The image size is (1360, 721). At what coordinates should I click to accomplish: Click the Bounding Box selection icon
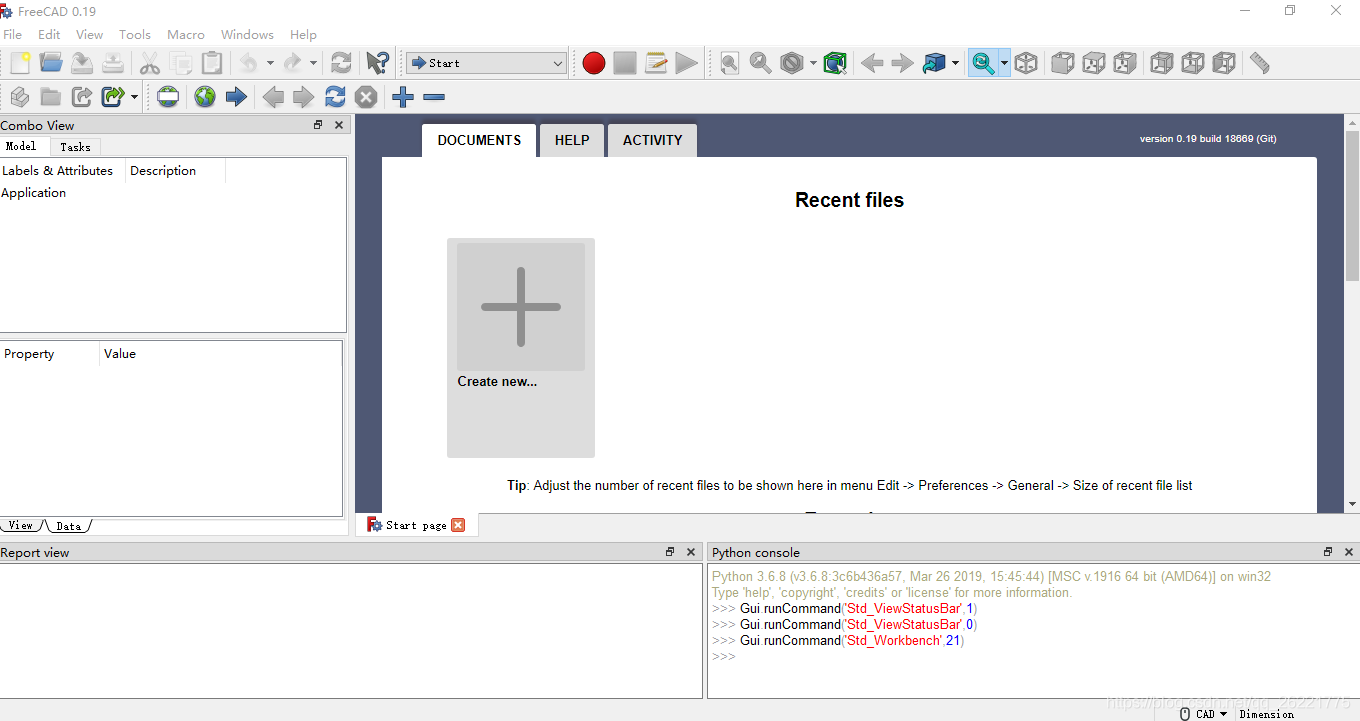click(836, 63)
